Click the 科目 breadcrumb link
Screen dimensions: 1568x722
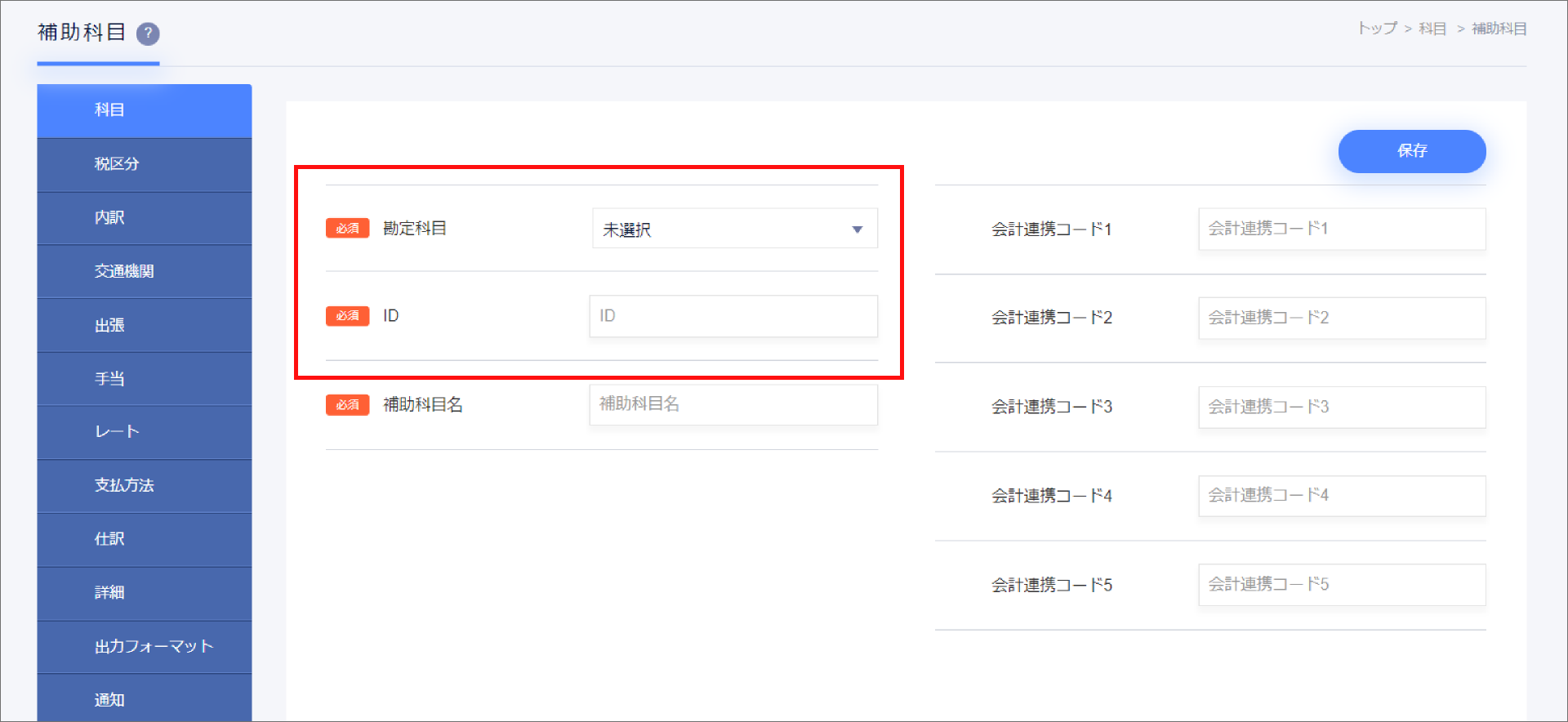[x=1432, y=29]
